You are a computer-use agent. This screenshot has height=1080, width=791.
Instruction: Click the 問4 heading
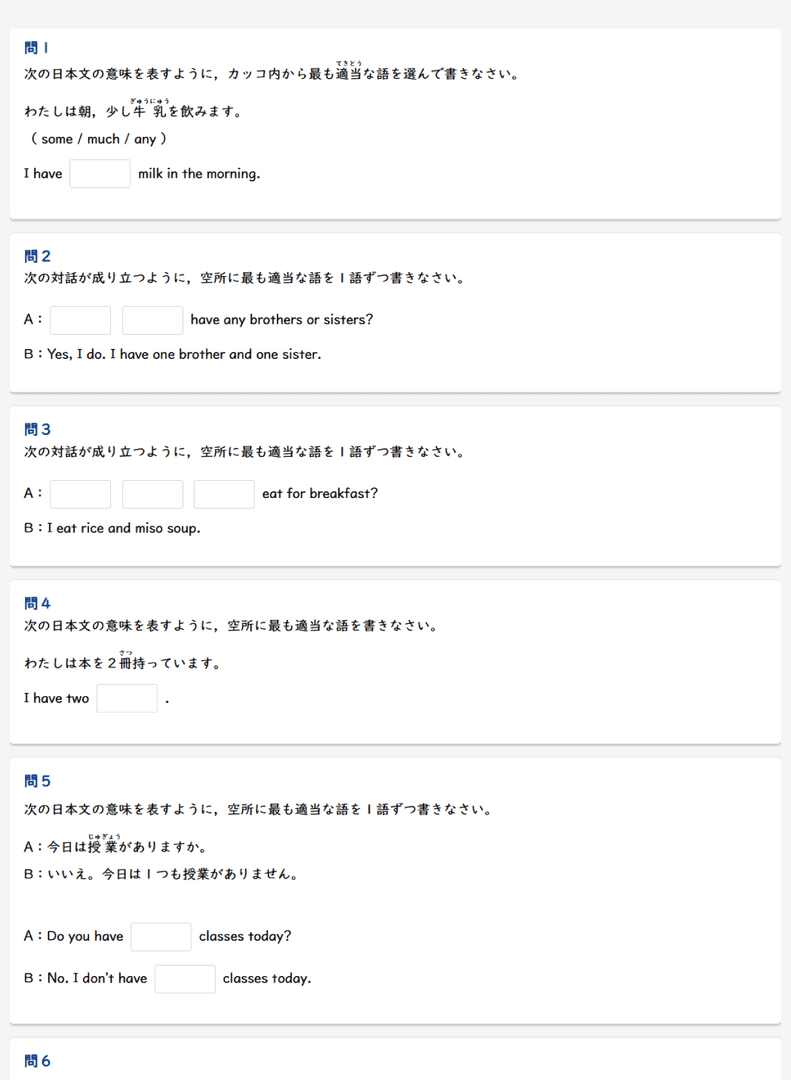(38, 603)
